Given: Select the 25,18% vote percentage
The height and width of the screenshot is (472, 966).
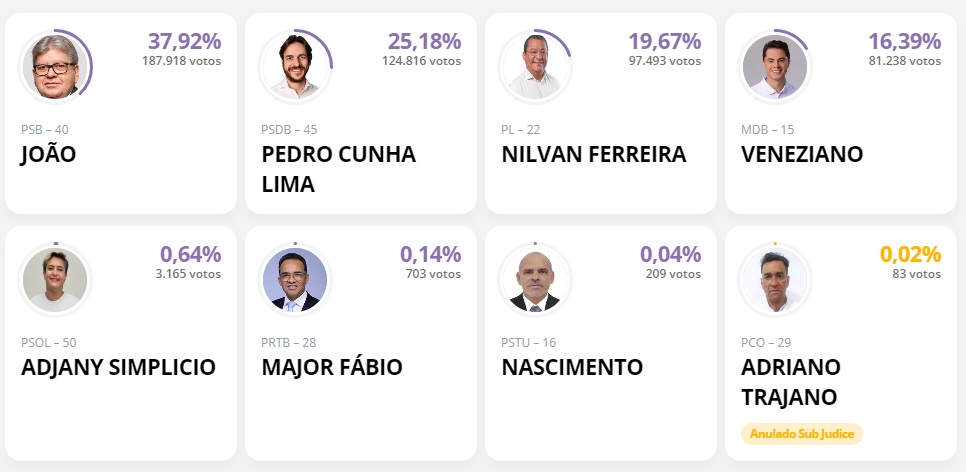Looking at the screenshot, I should click(424, 41).
